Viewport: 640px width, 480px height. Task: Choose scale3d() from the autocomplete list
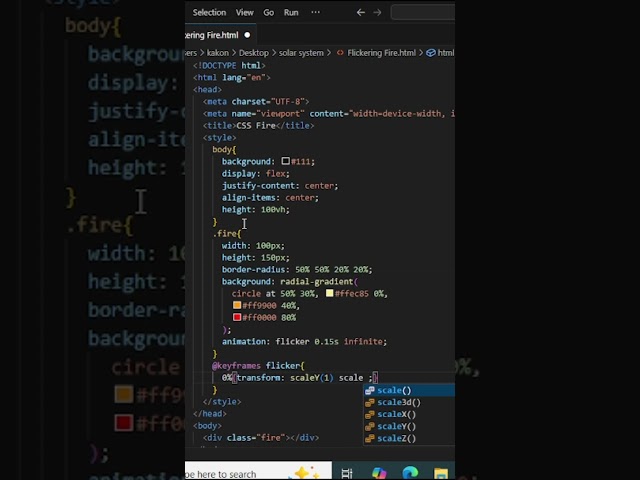pos(409,402)
